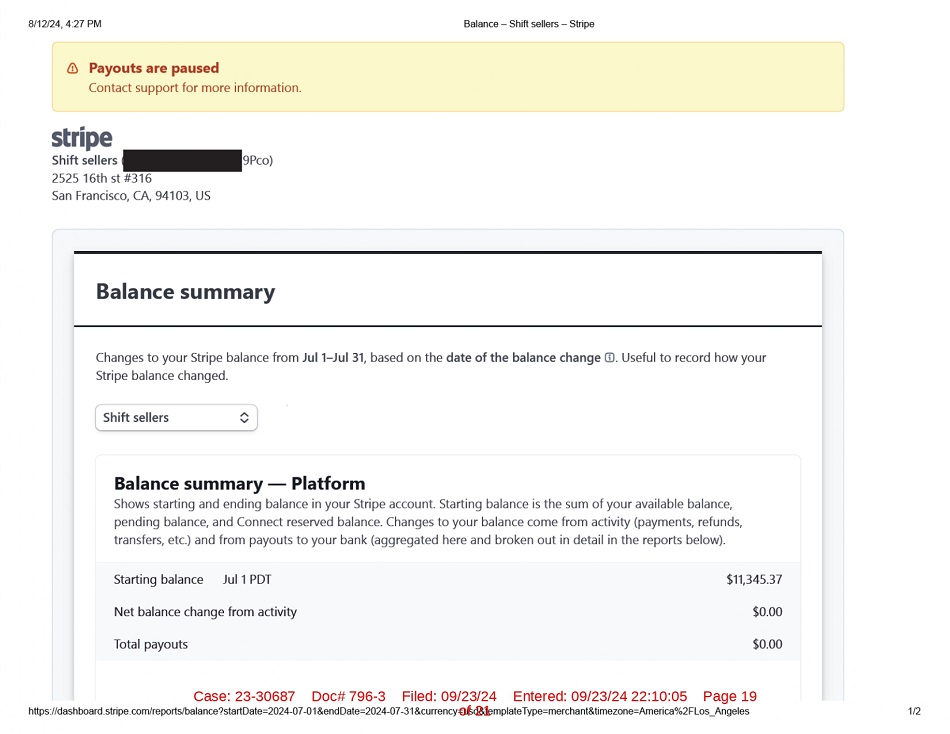The height and width of the screenshot is (734, 950).
Task: Click the 2525 16th st #316 address line
Action: tap(102, 178)
